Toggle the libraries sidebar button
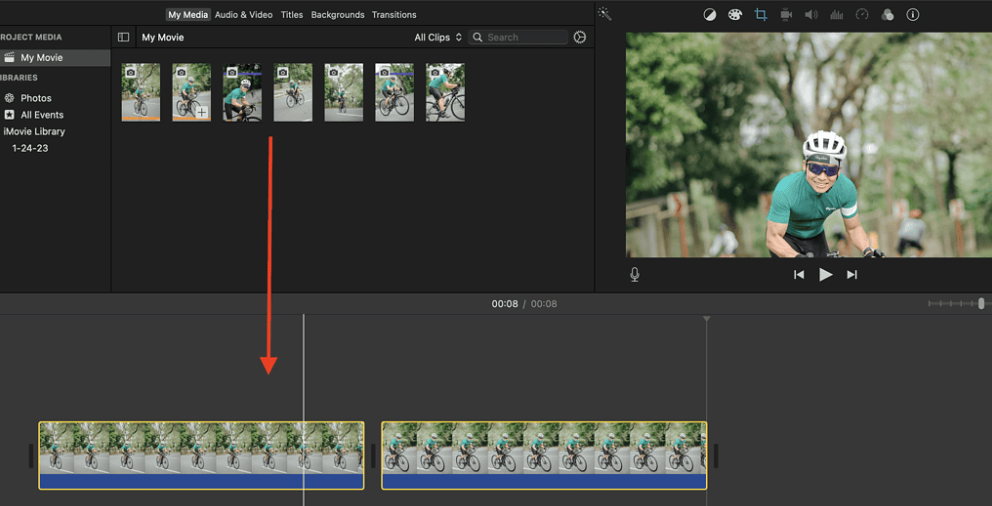The width and height of the screenshot is (992, 506). coord(123,37)
